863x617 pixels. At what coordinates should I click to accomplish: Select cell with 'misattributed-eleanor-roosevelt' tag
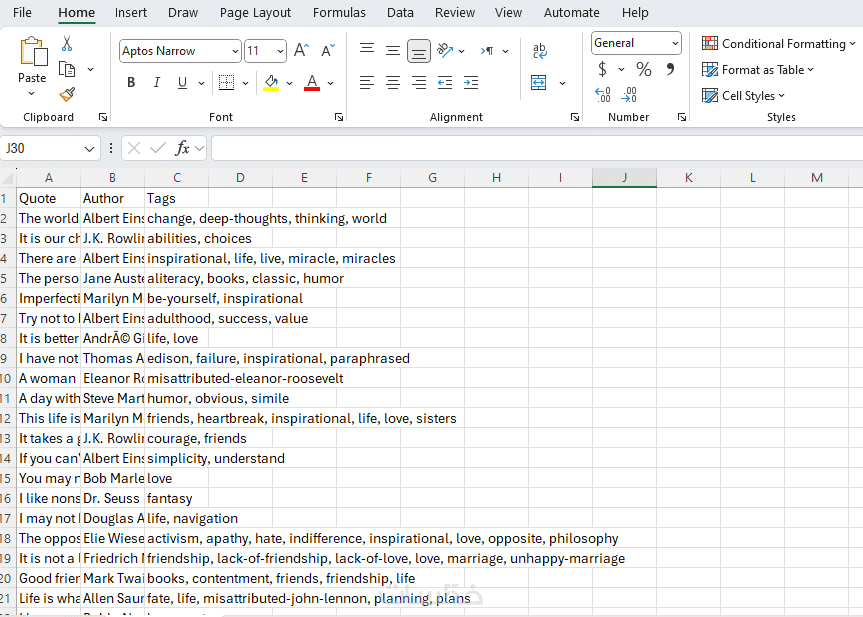[177, 378]
